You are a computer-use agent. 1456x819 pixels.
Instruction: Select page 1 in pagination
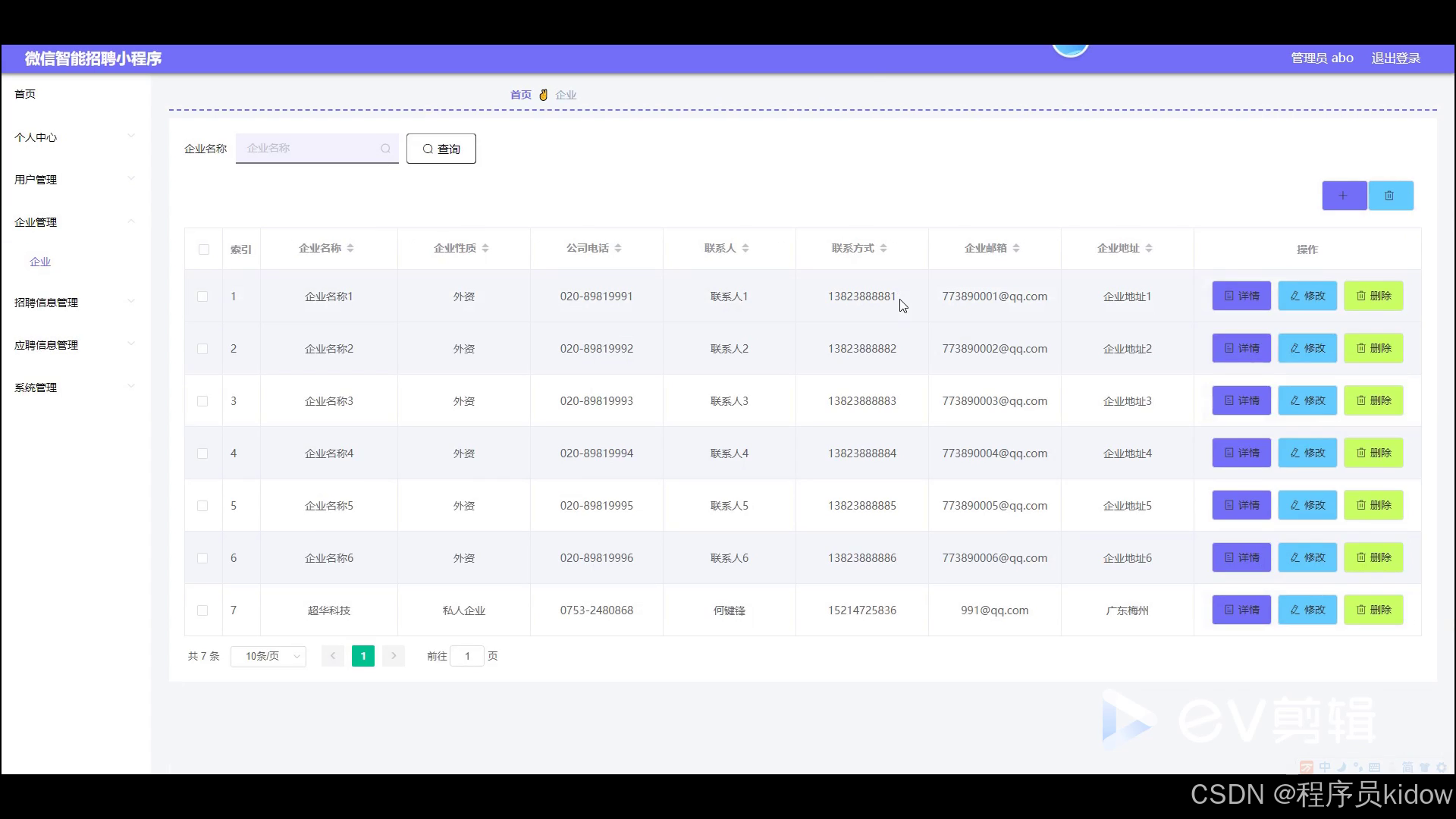pyautogui.click(x=363, y=656)
